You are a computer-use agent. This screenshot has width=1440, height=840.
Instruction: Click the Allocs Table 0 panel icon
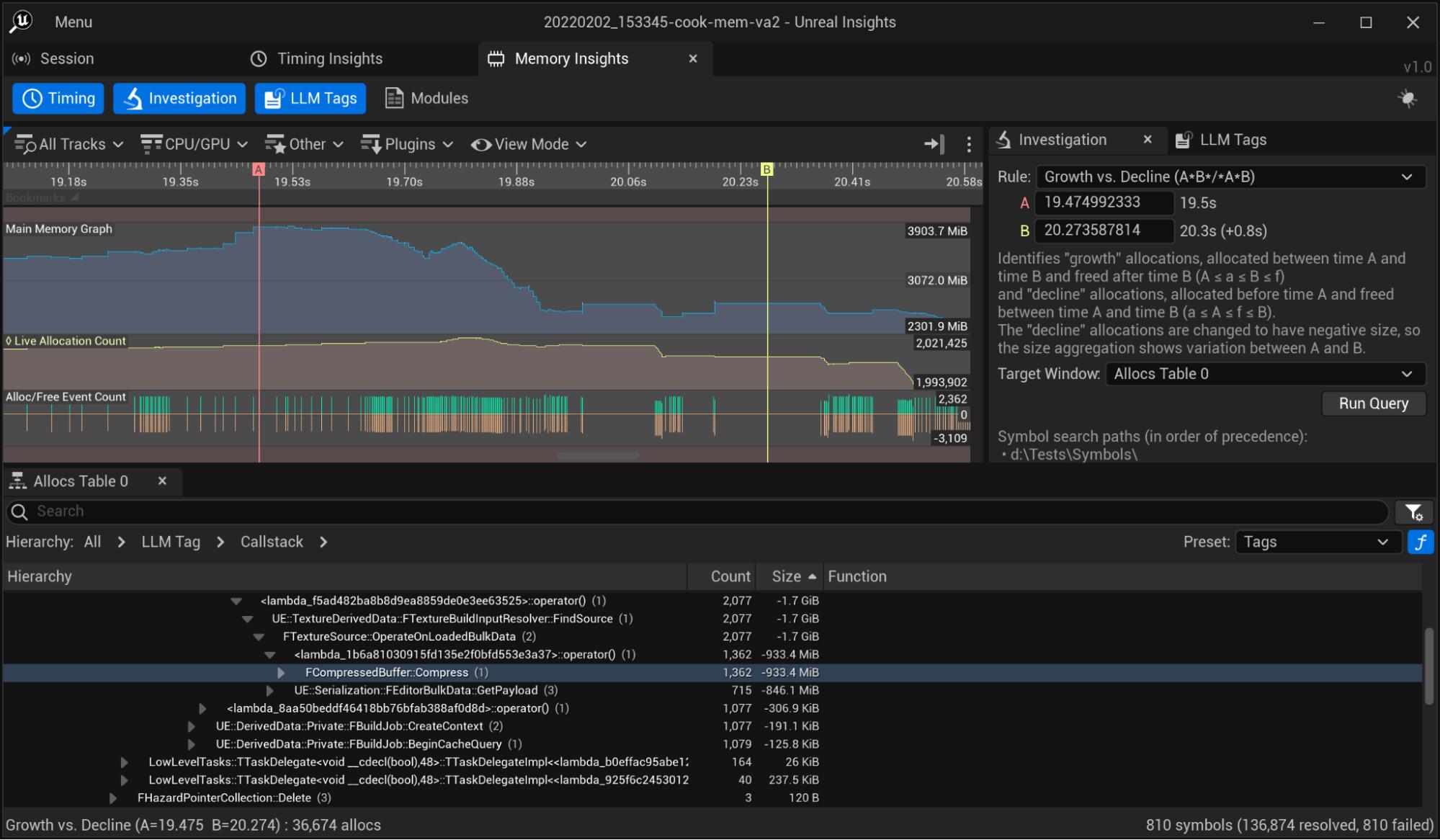19,481
